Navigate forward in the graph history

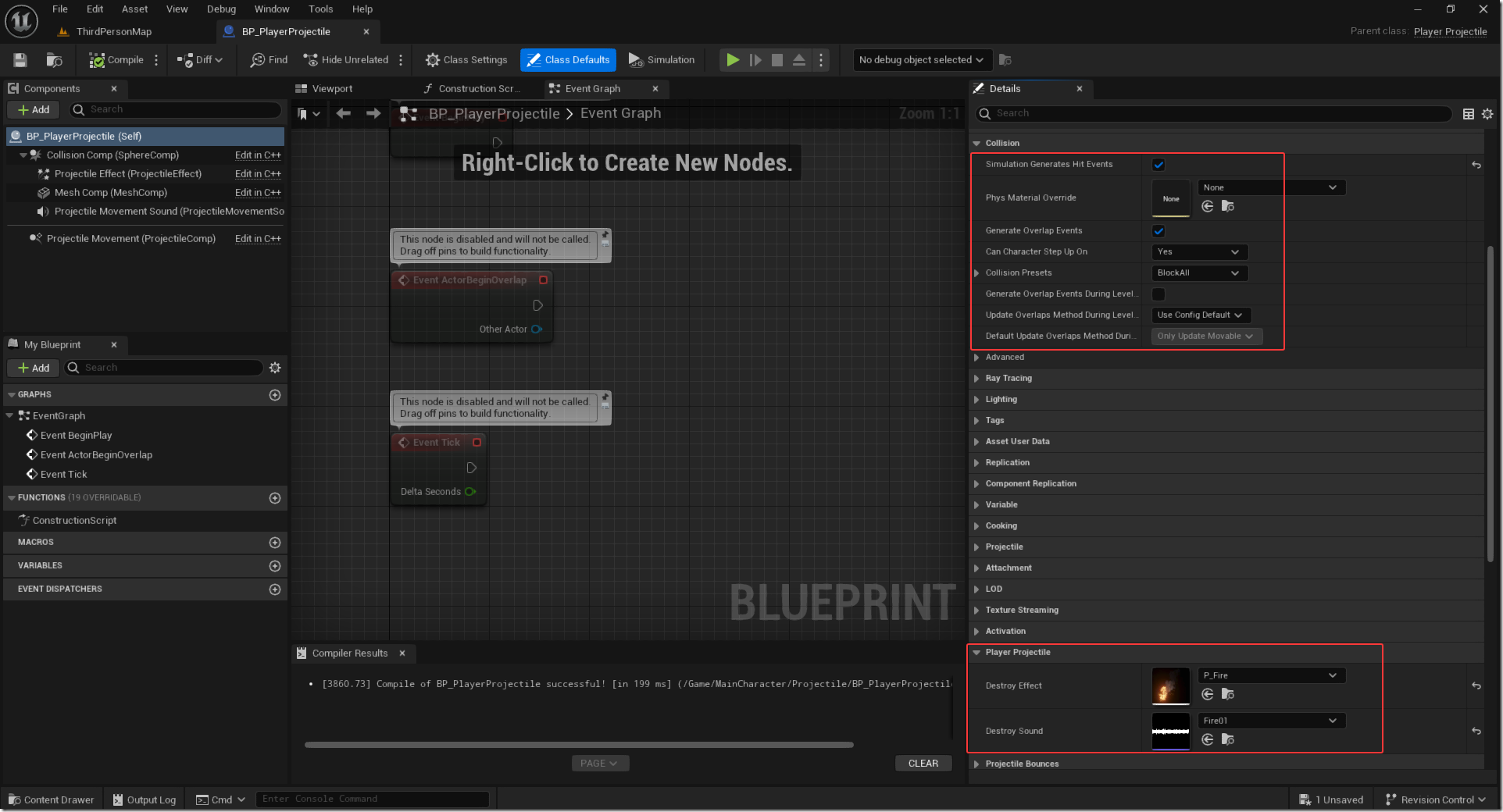coord(373,114)
